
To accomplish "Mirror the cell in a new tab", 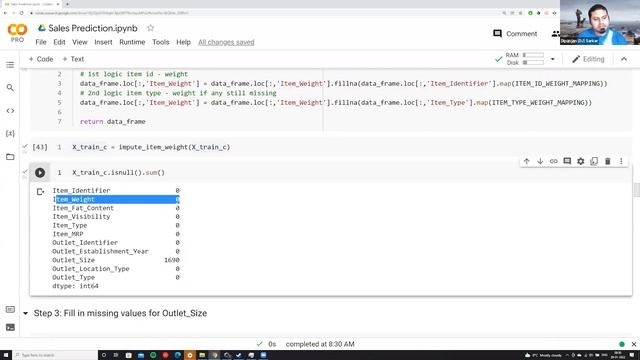I will tap(594, 161).
